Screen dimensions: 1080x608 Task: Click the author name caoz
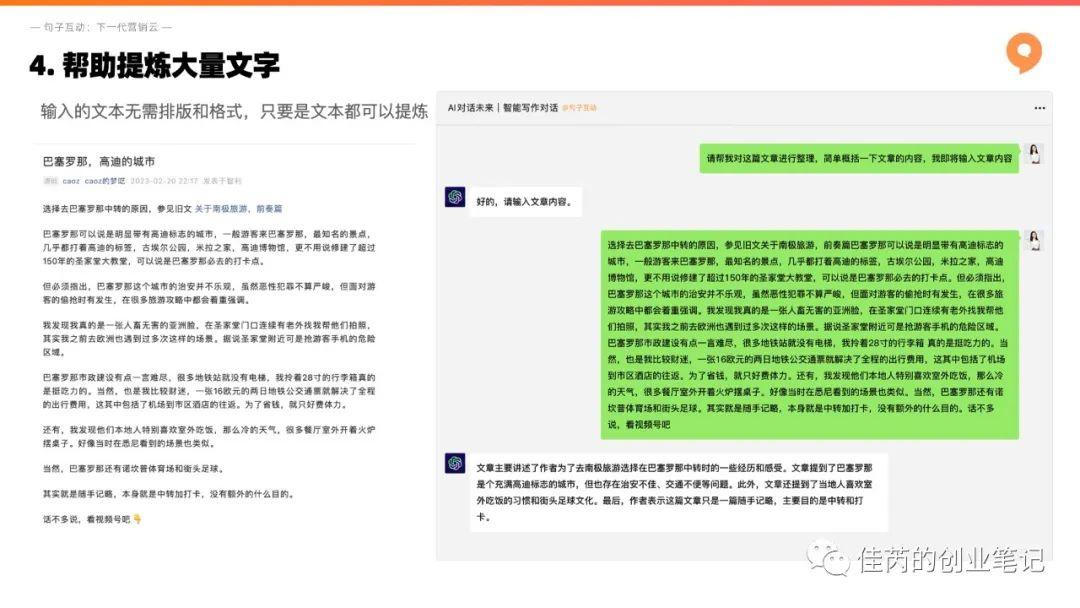(71, 181)
